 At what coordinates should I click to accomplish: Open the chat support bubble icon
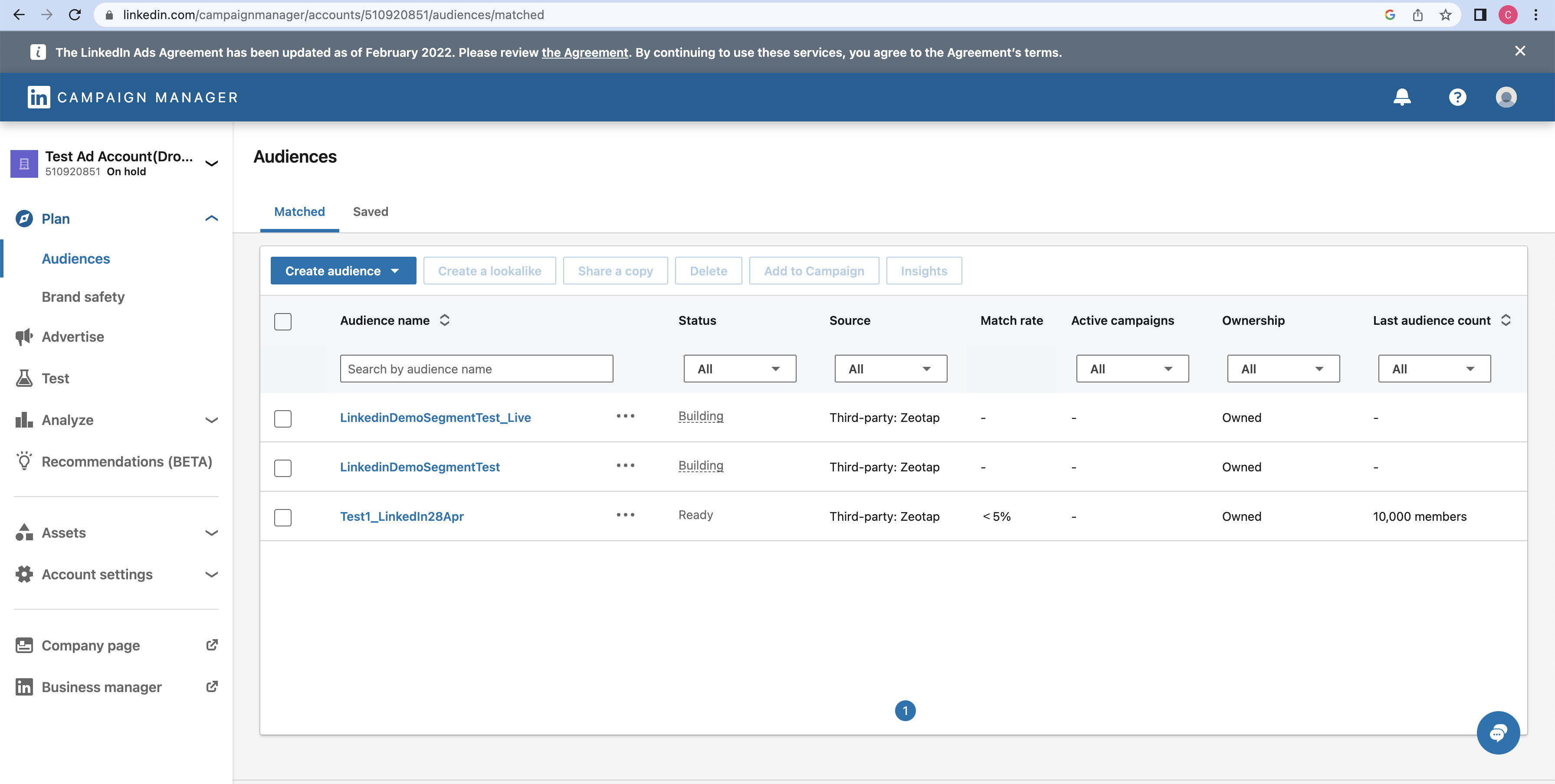tap(1498, 732)
